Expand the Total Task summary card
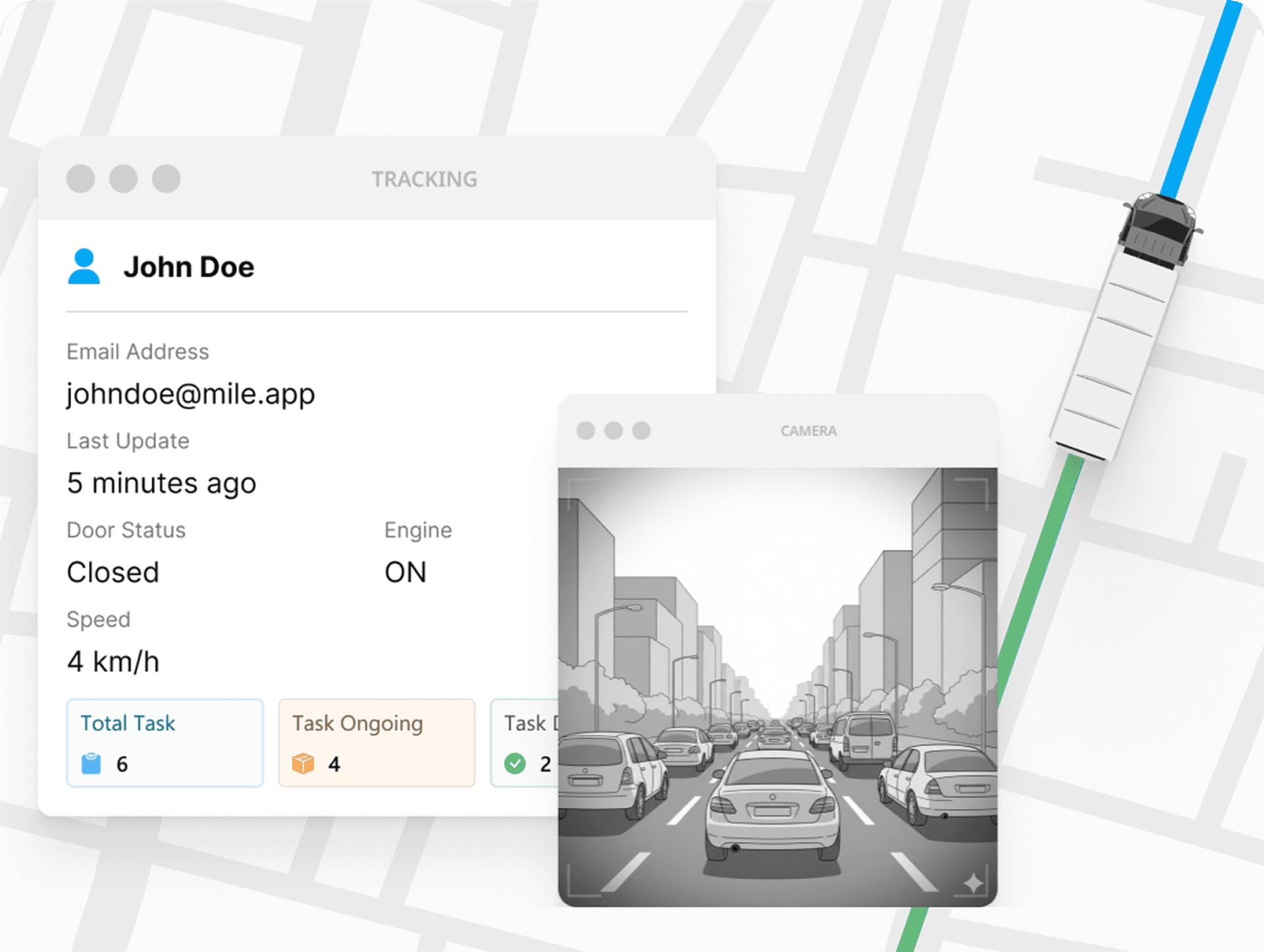The width and height of the screenshot is (1264, 952). [x=165, y=743]
